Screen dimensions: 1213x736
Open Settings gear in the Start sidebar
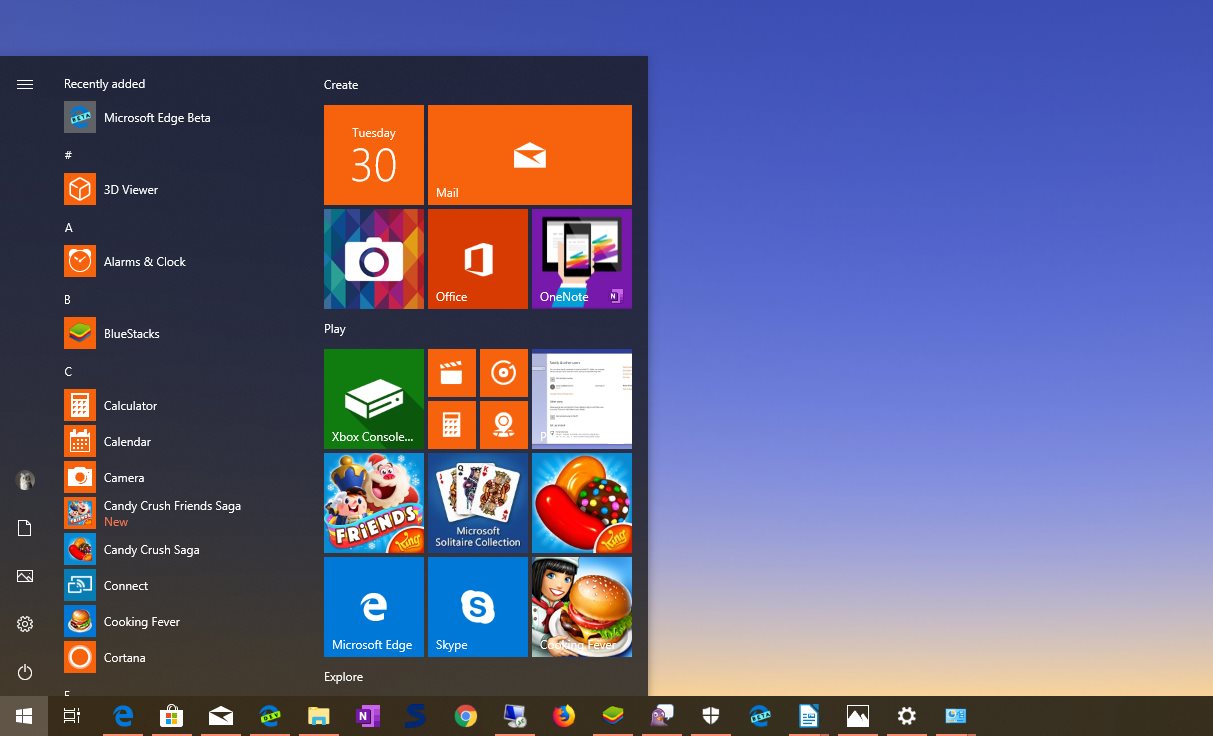pos(25,624)
